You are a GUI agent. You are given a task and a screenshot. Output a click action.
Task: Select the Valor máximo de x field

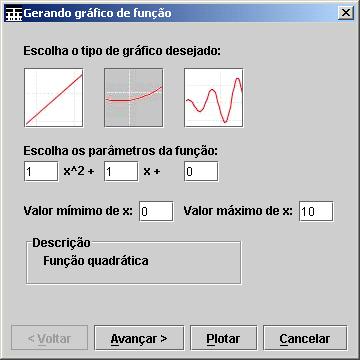316,211
